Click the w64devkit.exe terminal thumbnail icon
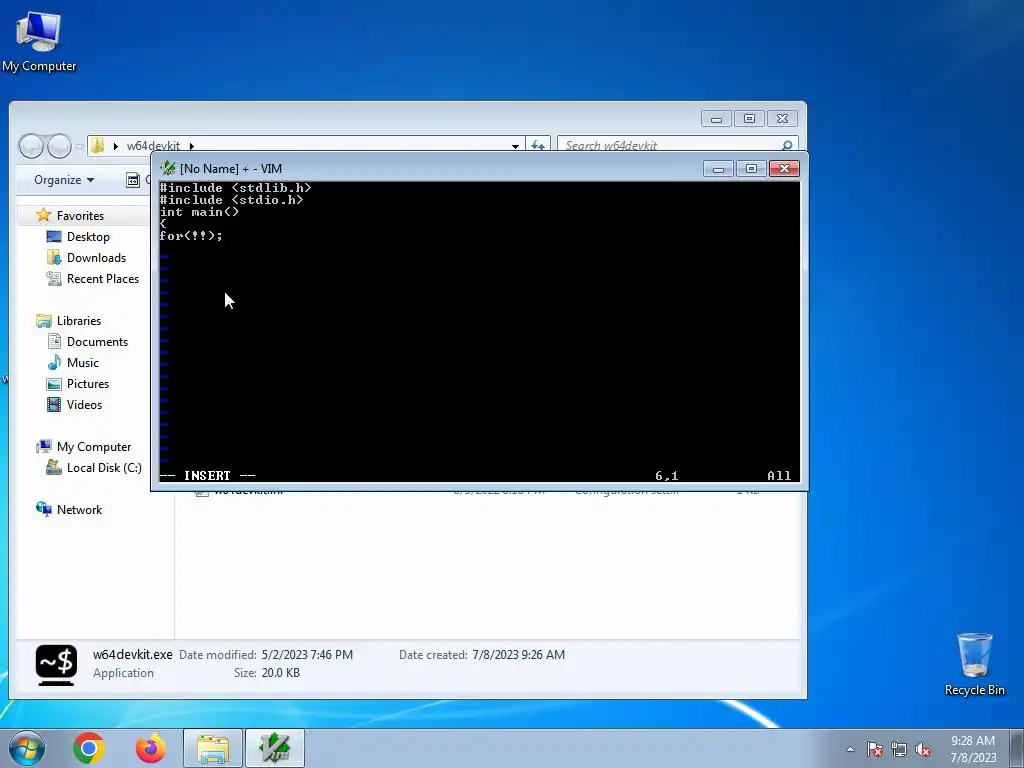 point(56,665)
